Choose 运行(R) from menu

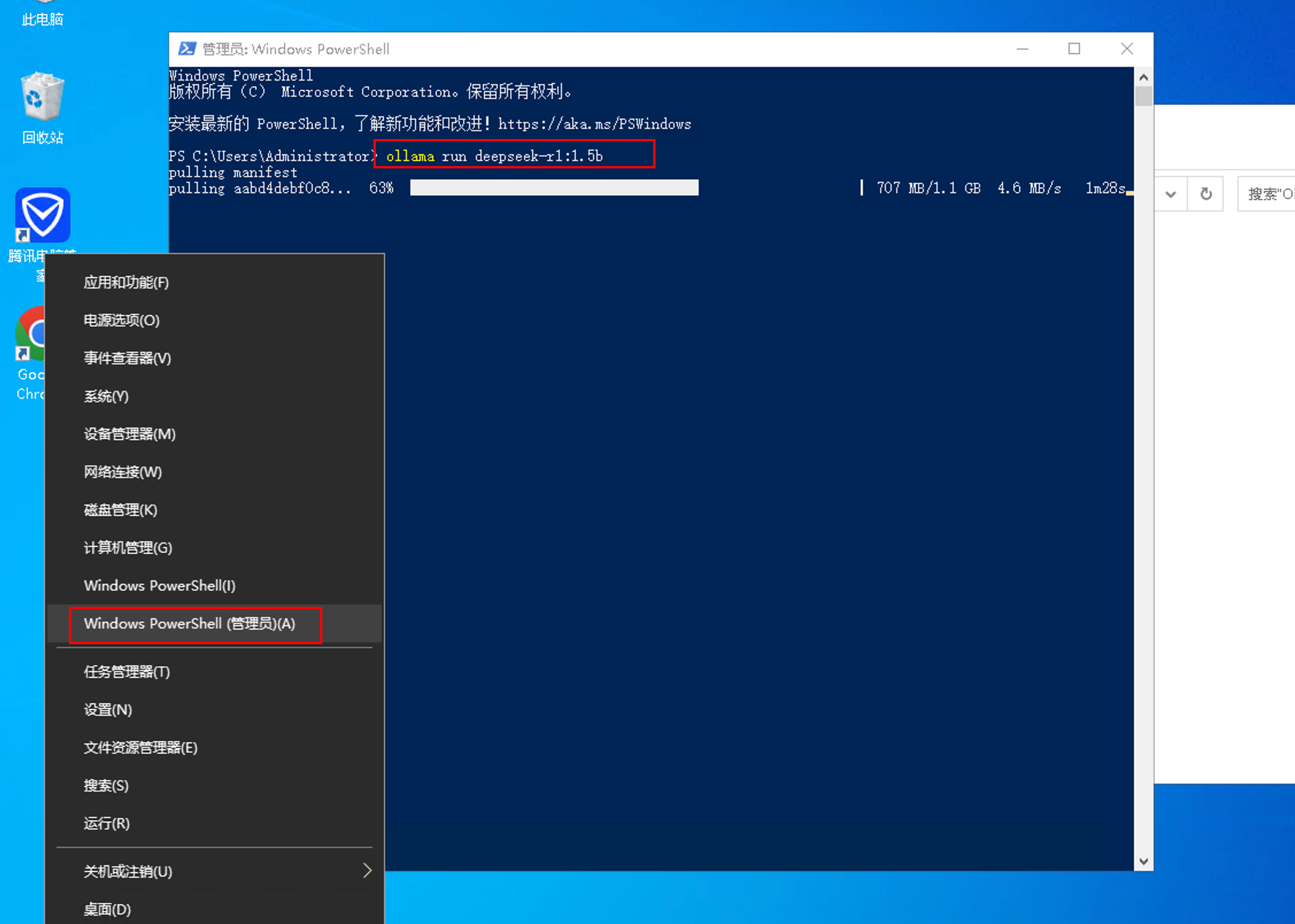click(x=214, y=823)
